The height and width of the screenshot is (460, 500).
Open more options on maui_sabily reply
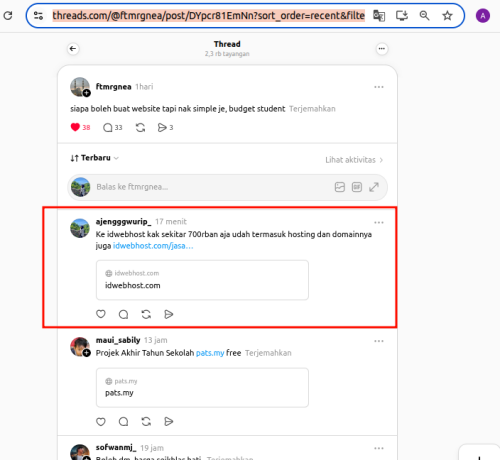(379, 341)
